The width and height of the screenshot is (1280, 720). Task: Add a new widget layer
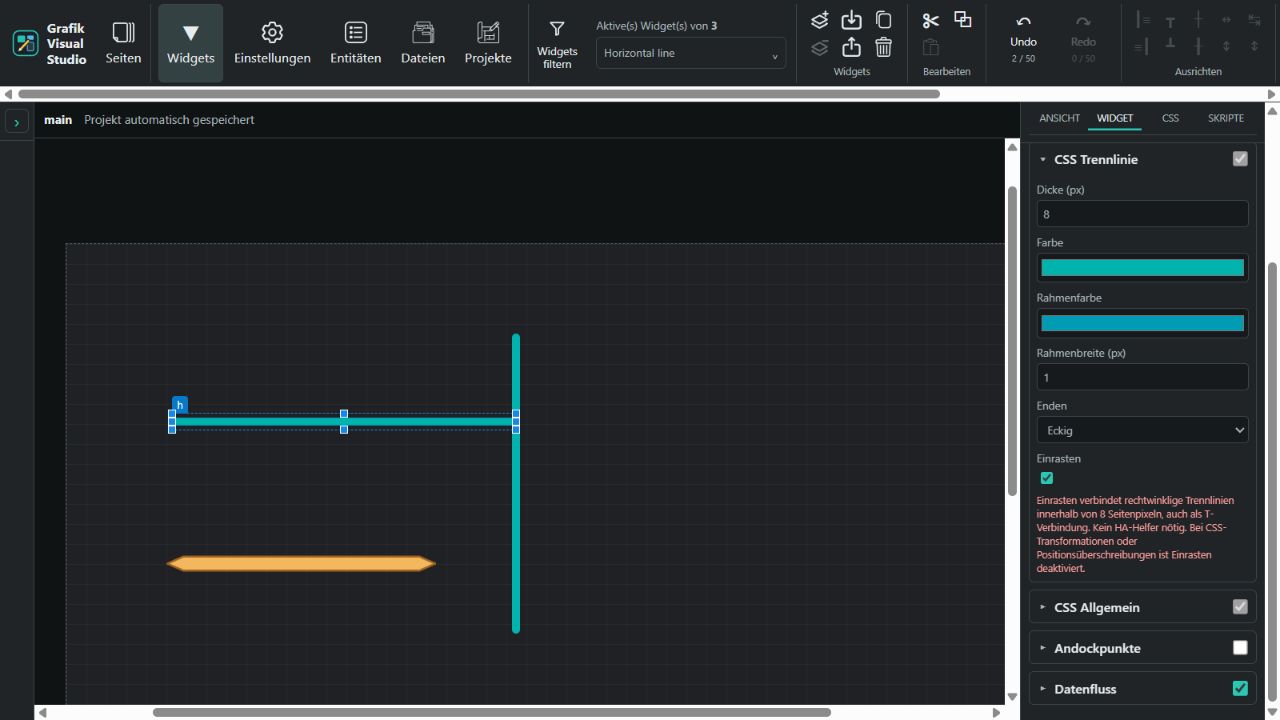820,20
